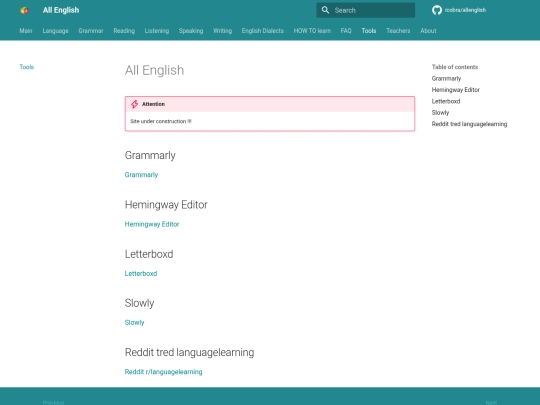The width and height of the screenshot is (540, 405).
Task: Open the FAQ tab
Action: pos(346,31)
